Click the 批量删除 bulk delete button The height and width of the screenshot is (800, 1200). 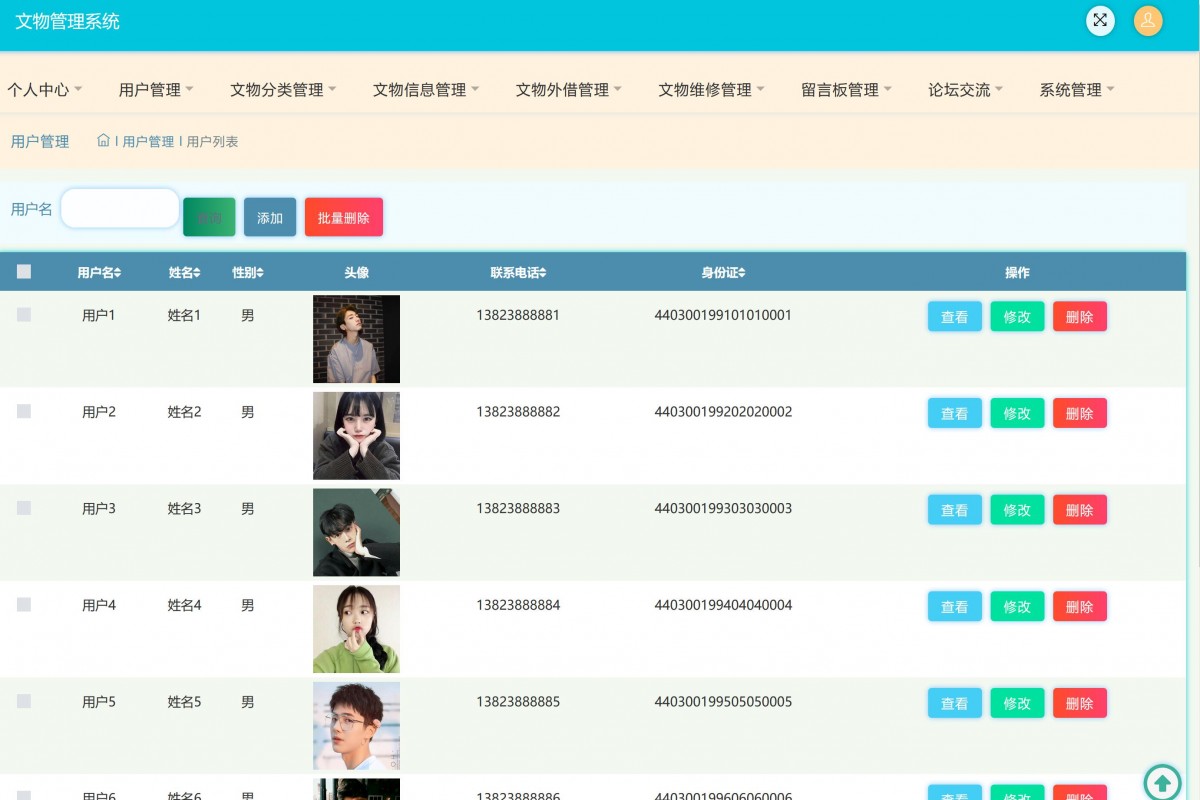[343, 216]
